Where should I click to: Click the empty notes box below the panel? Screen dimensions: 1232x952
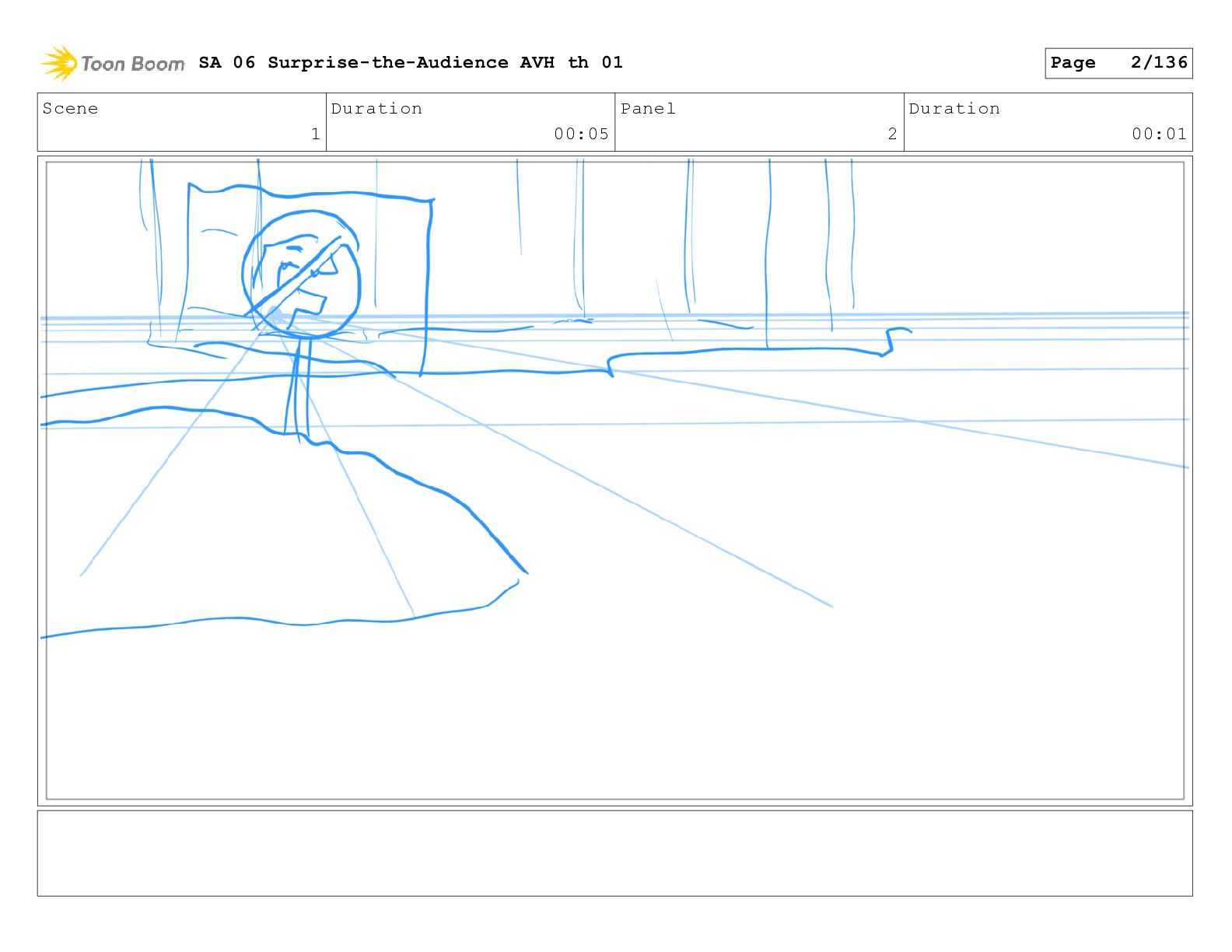point(615,853)
